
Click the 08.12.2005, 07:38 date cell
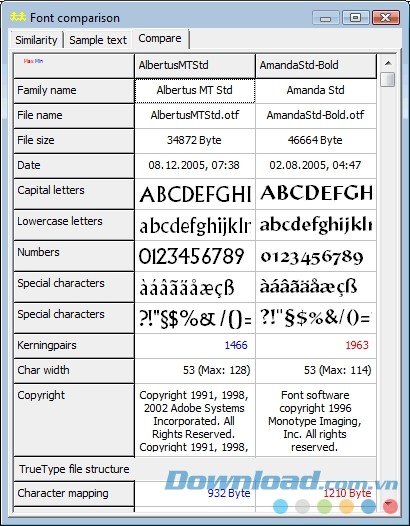pyautogui.click(x=195, y=166)
